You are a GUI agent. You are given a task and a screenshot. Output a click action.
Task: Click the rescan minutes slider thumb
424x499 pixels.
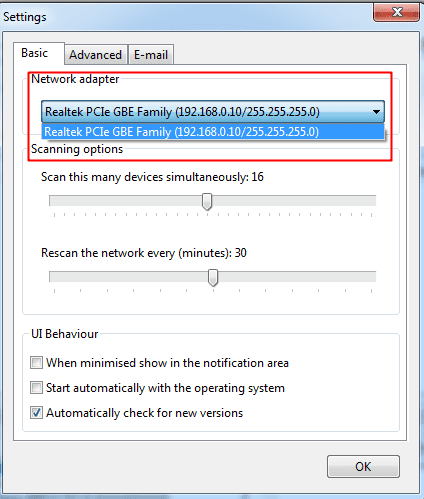(213, 278)
